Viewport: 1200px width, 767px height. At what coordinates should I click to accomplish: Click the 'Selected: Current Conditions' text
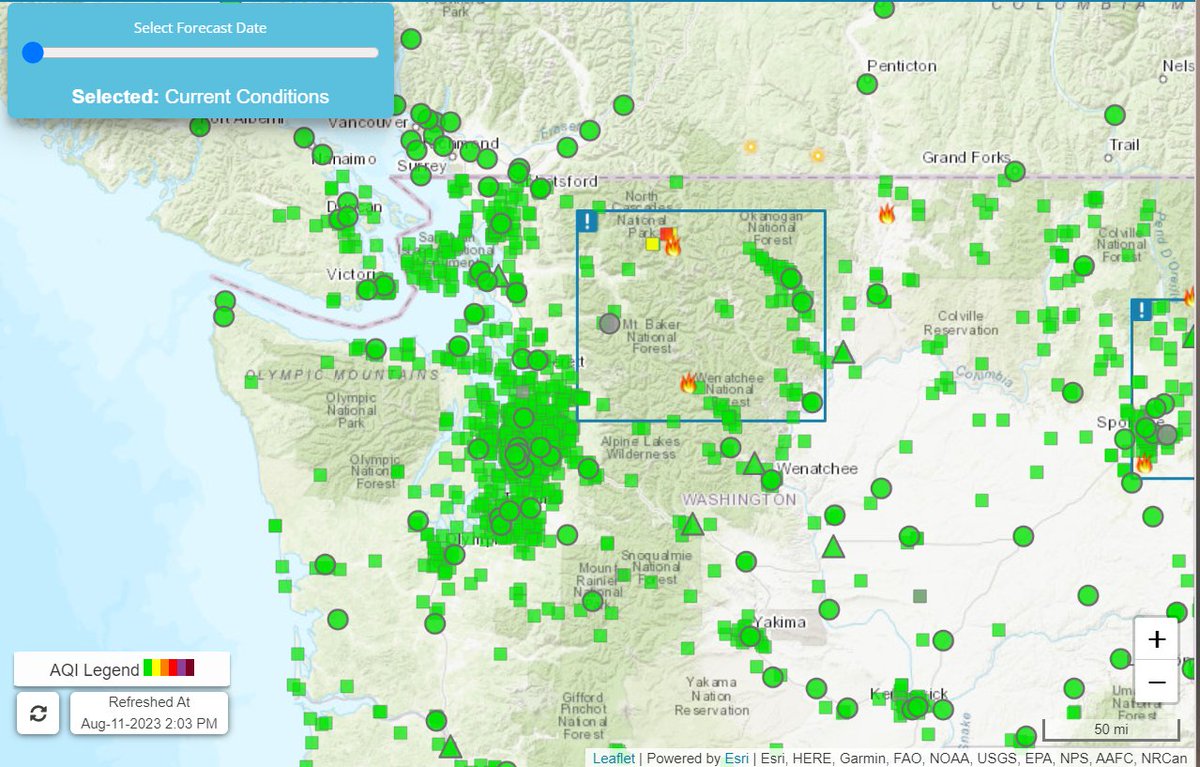click(200, 97)
